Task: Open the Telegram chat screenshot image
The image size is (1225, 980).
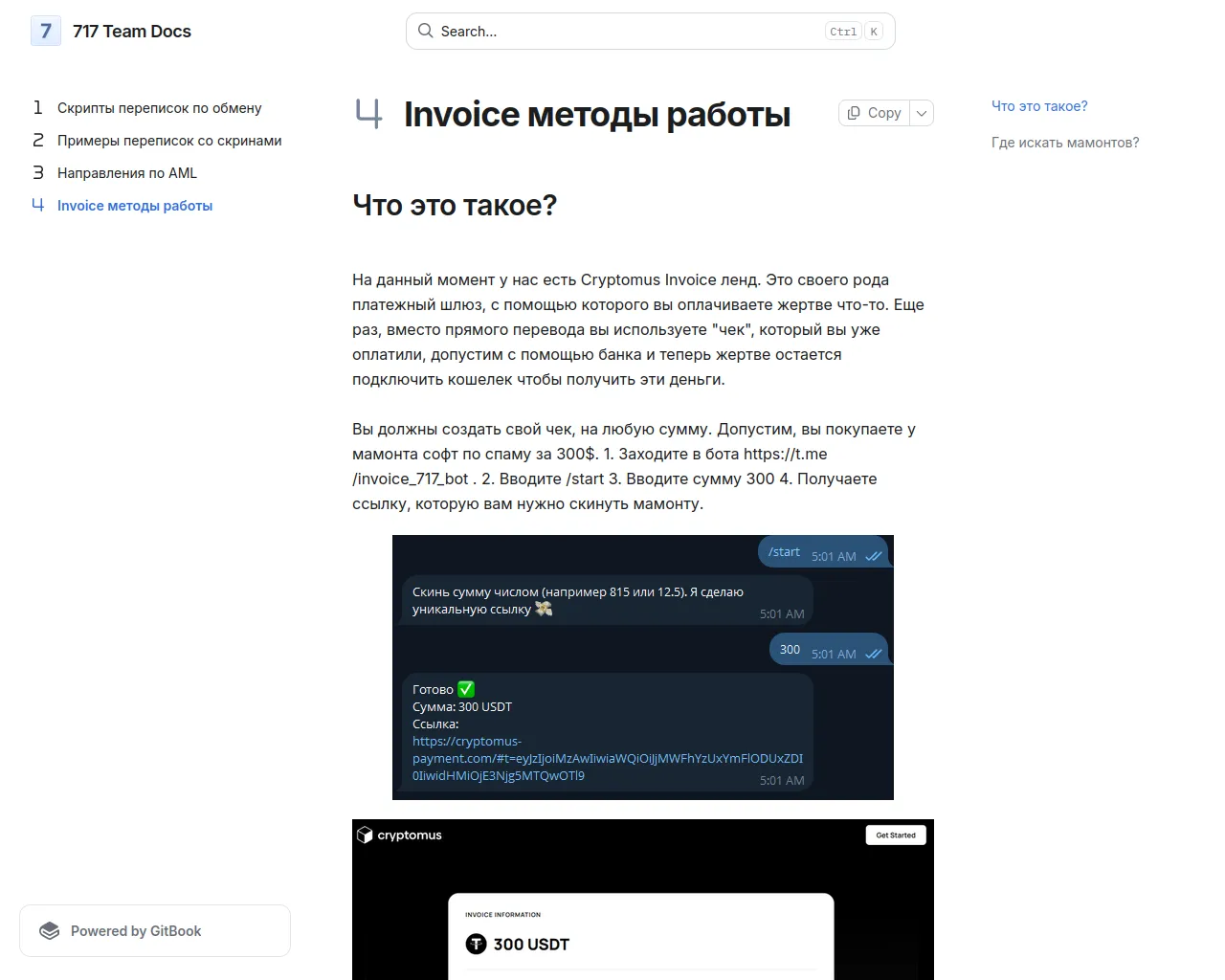Action: [643, 667]
